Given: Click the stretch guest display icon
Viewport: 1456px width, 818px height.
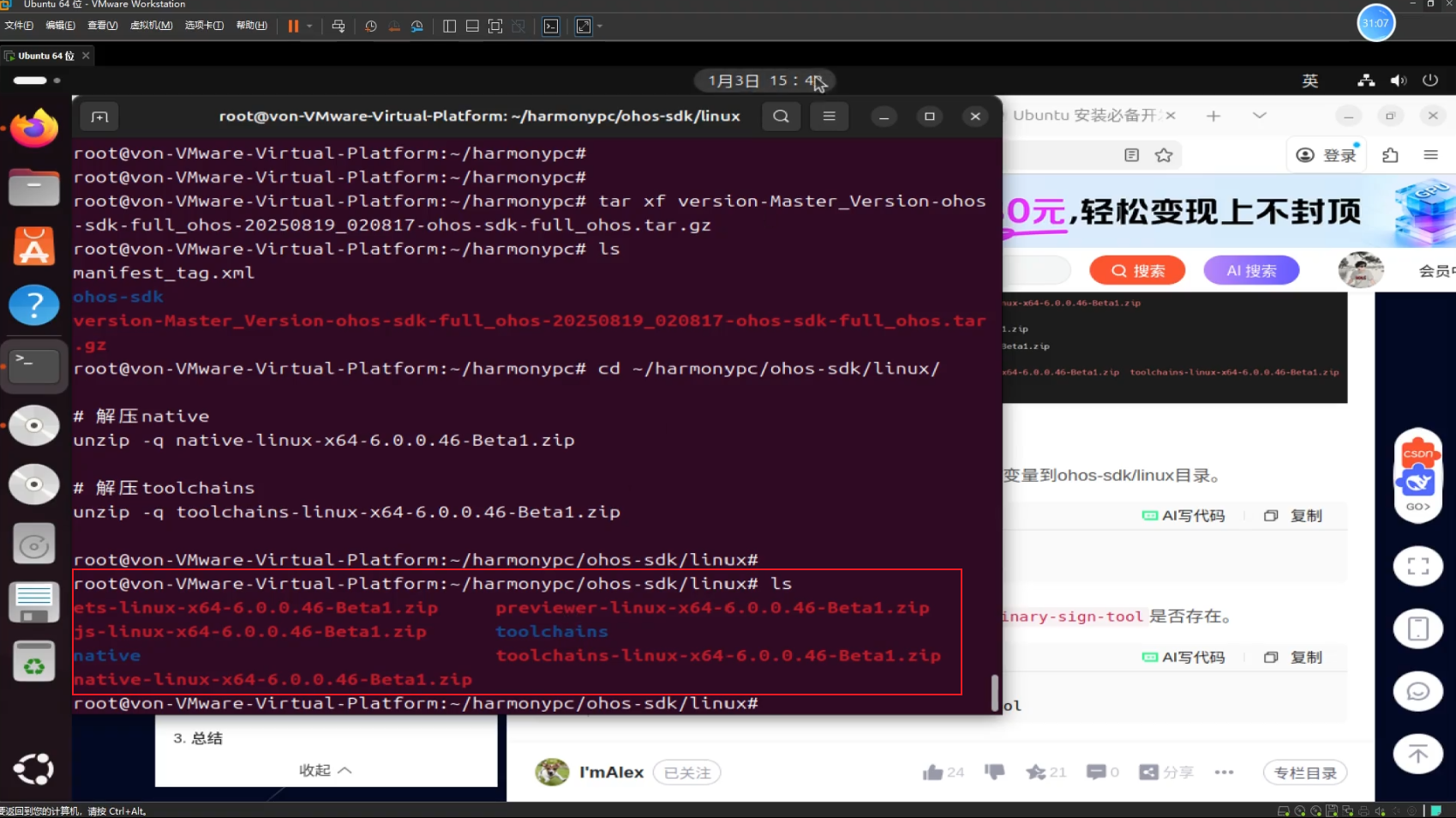Looking at the screenshot, I should click(584, 26).
